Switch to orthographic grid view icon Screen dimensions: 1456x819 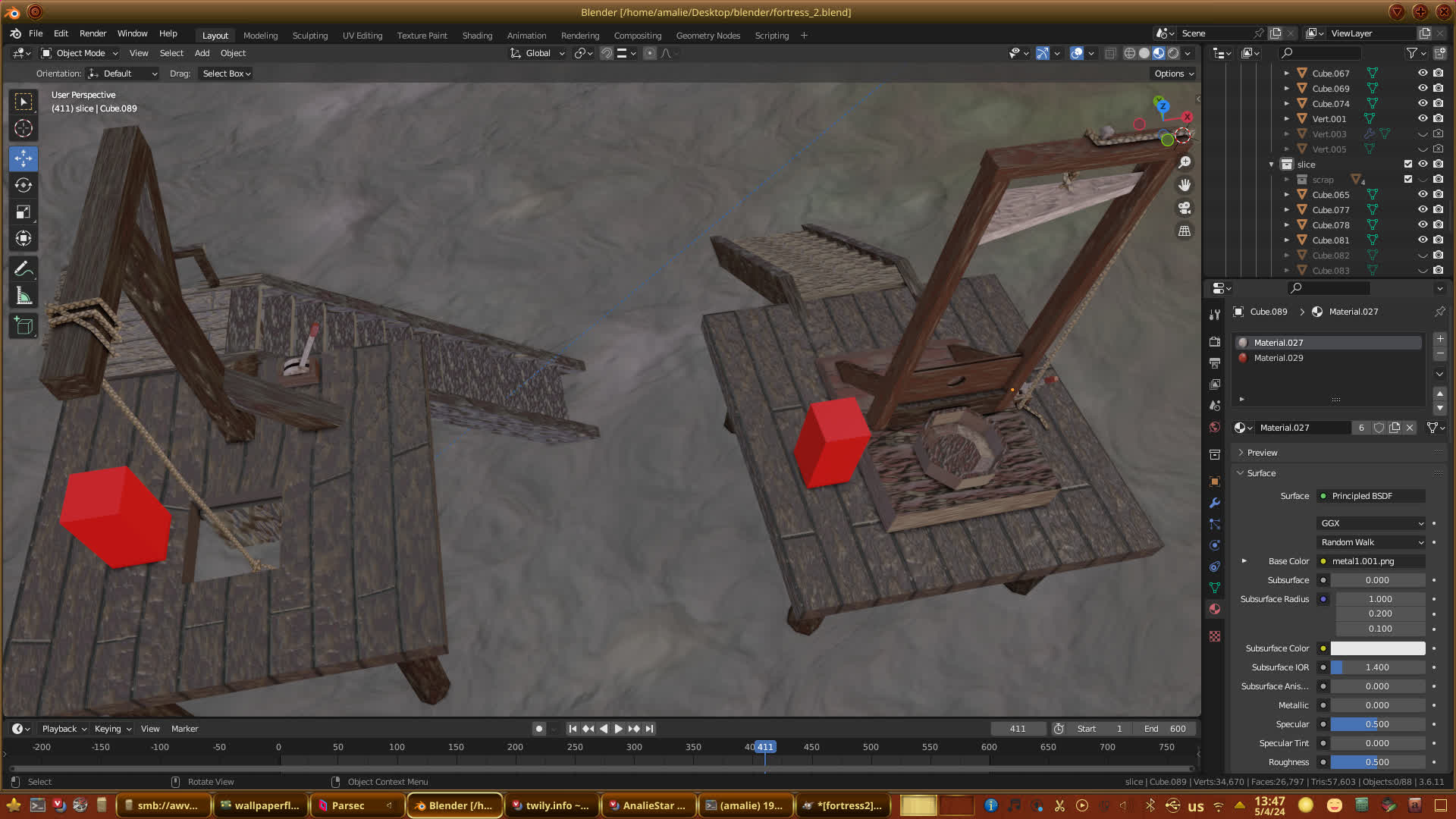pyautogui.click(x=1184, y=231)
